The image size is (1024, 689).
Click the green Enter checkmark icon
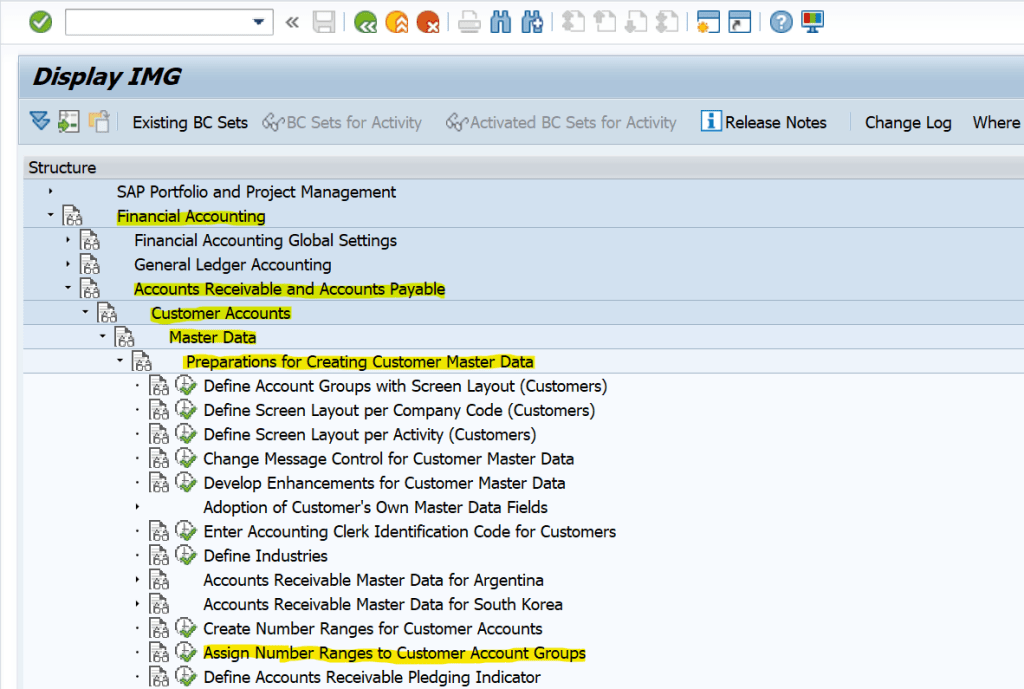coord(41,21)
